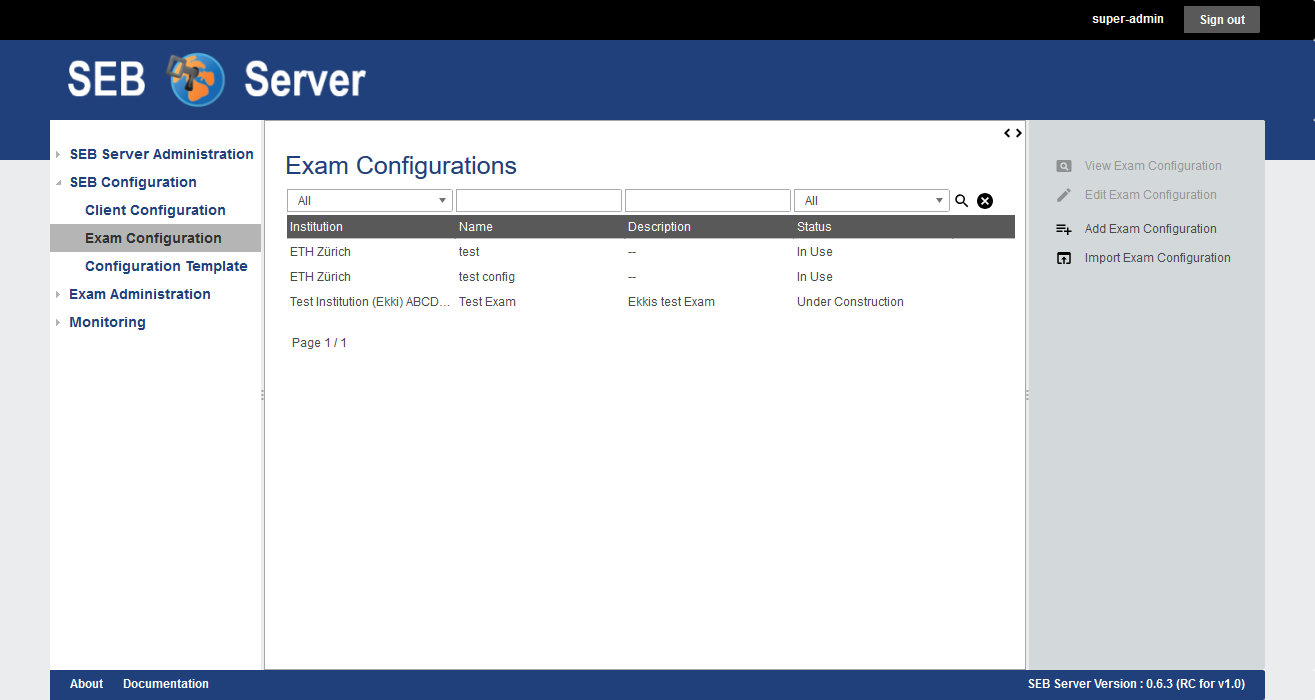Click the SEB Server globe logo
Screen dimensions: 1315x700
click(x=197, y=80)
